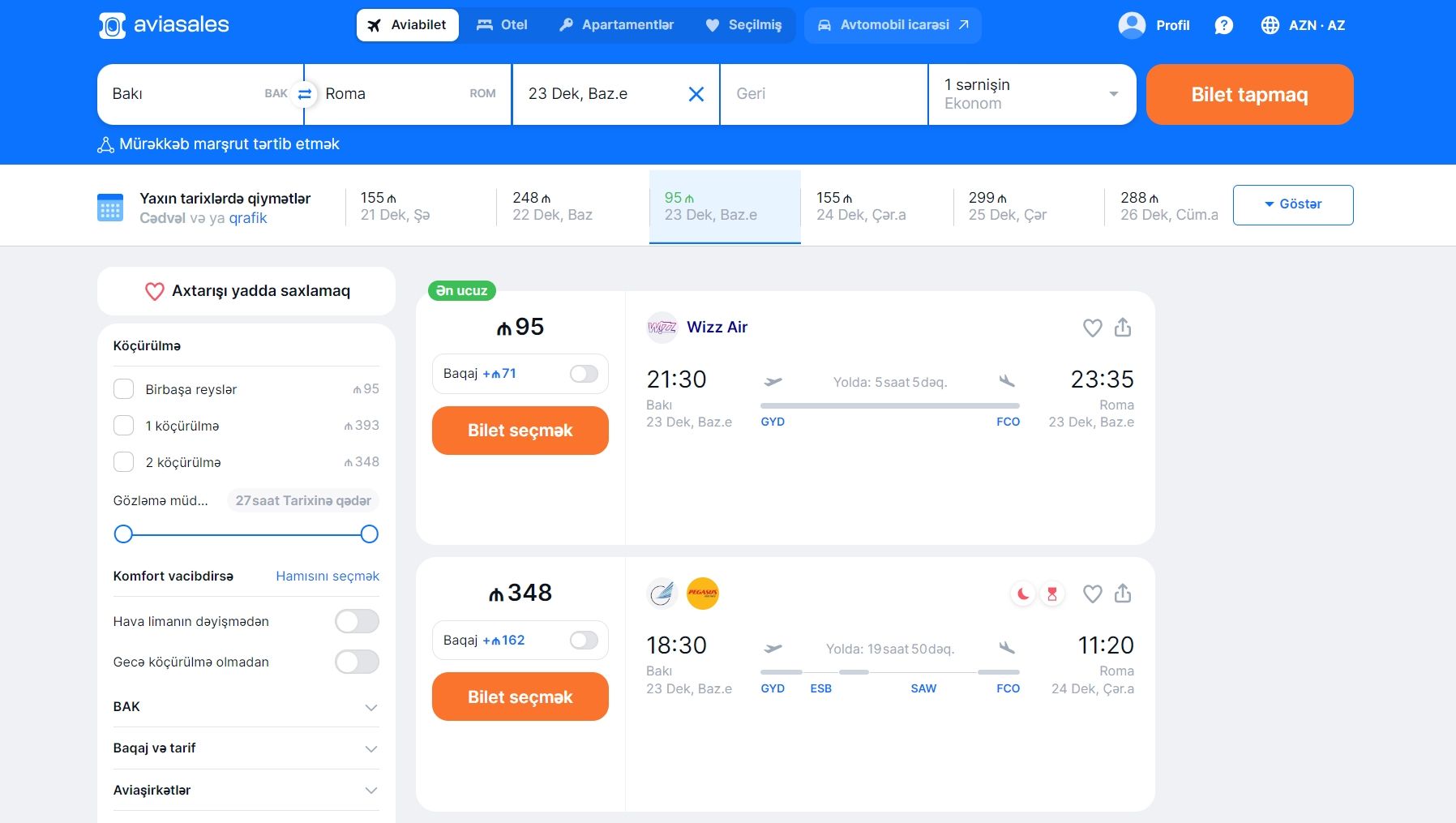Favorite the Wizz Air flight with heart
The image size is (1456, 823).
click(1093, 328)
